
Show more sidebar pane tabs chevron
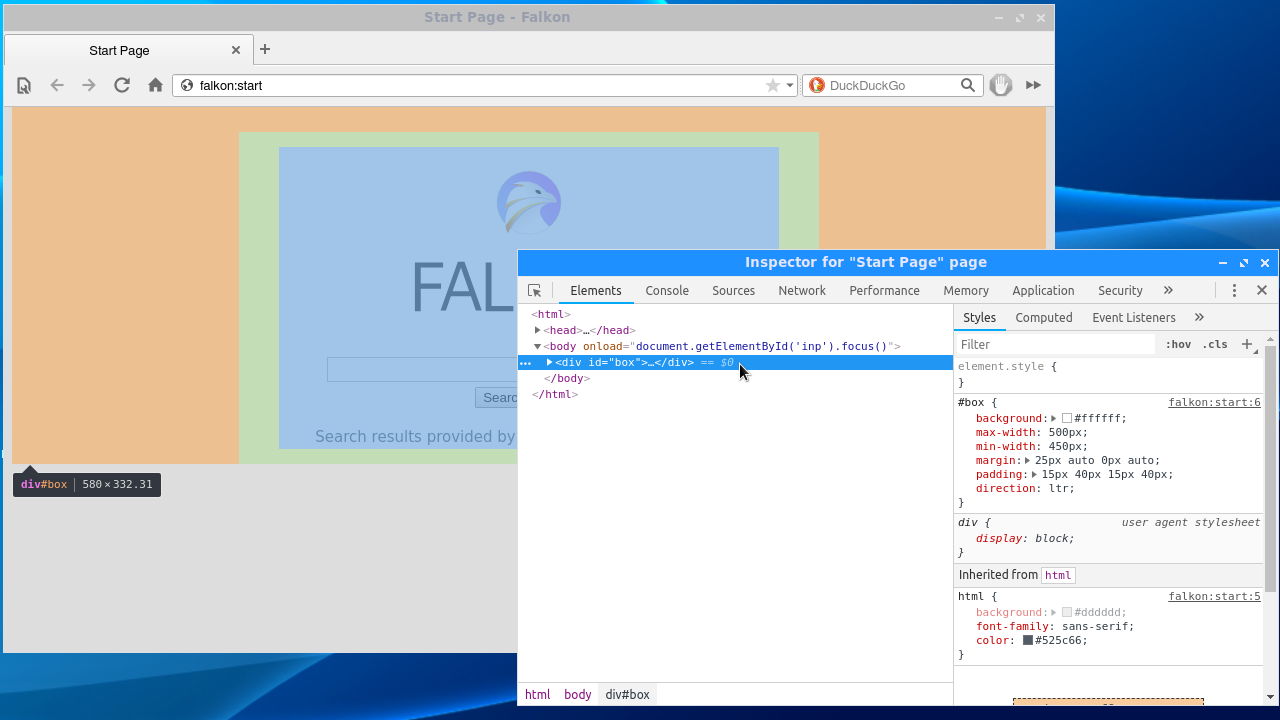(x=1199, y=318)
